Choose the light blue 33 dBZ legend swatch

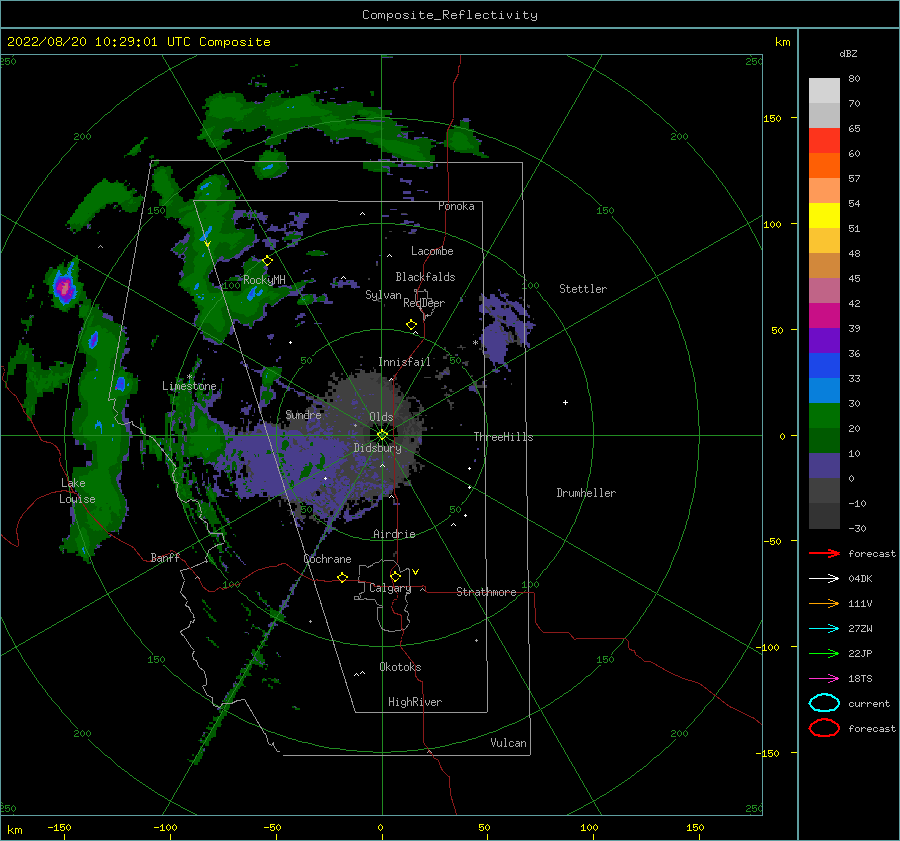824,390
